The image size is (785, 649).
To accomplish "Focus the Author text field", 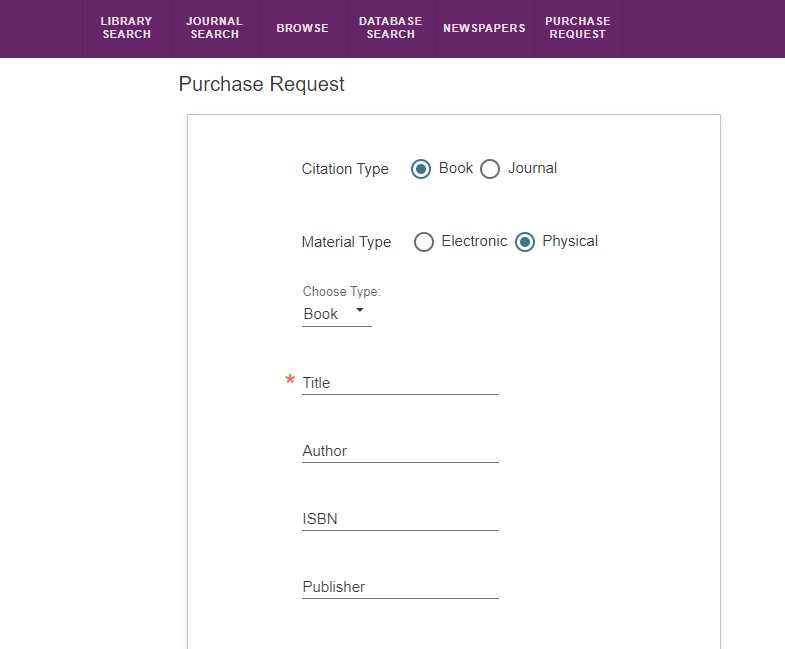I will tap(400, 451).
